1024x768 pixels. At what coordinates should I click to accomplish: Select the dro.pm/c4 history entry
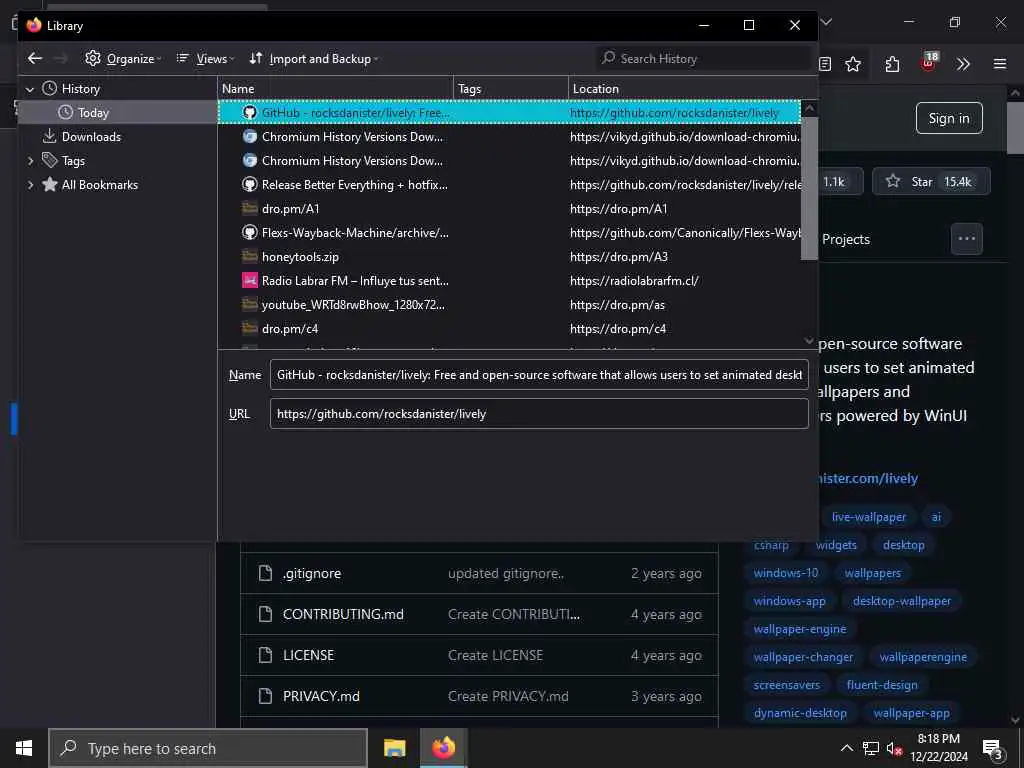(509, 329)
